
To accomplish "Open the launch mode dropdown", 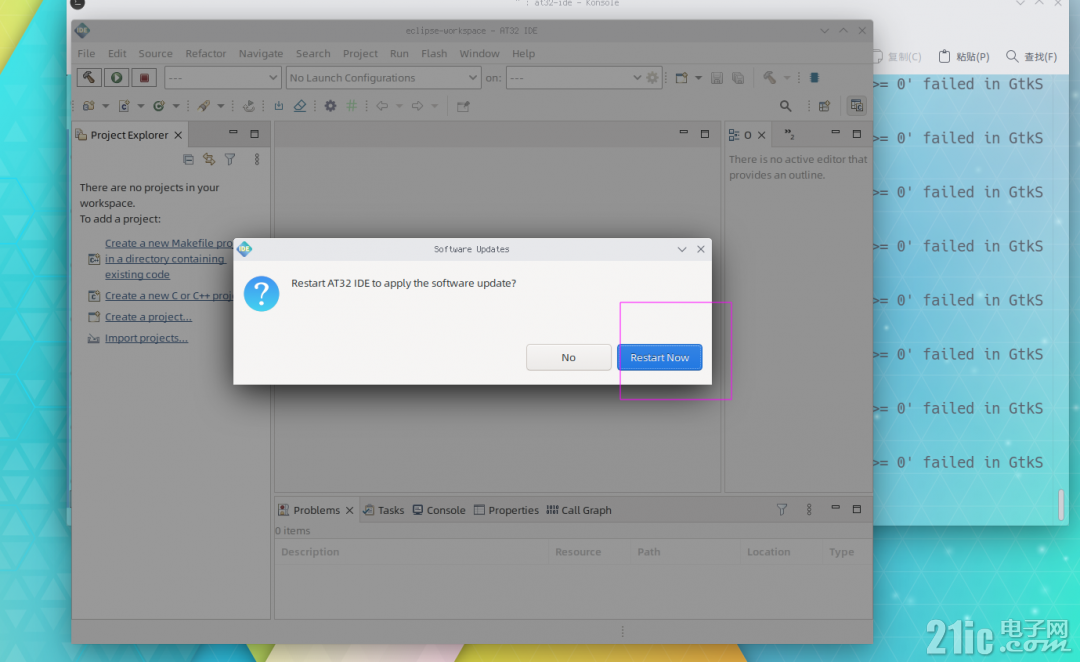I will [222, 78].
